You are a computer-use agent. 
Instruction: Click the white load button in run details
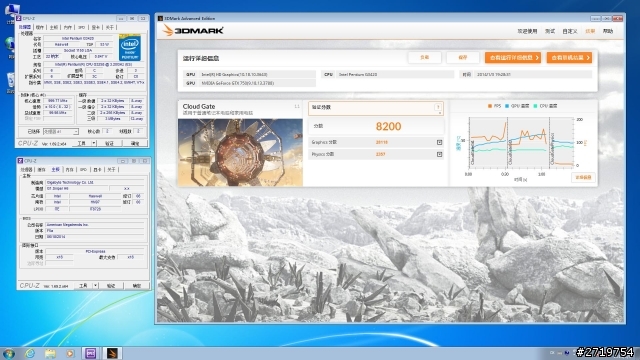tap(424, 58)
